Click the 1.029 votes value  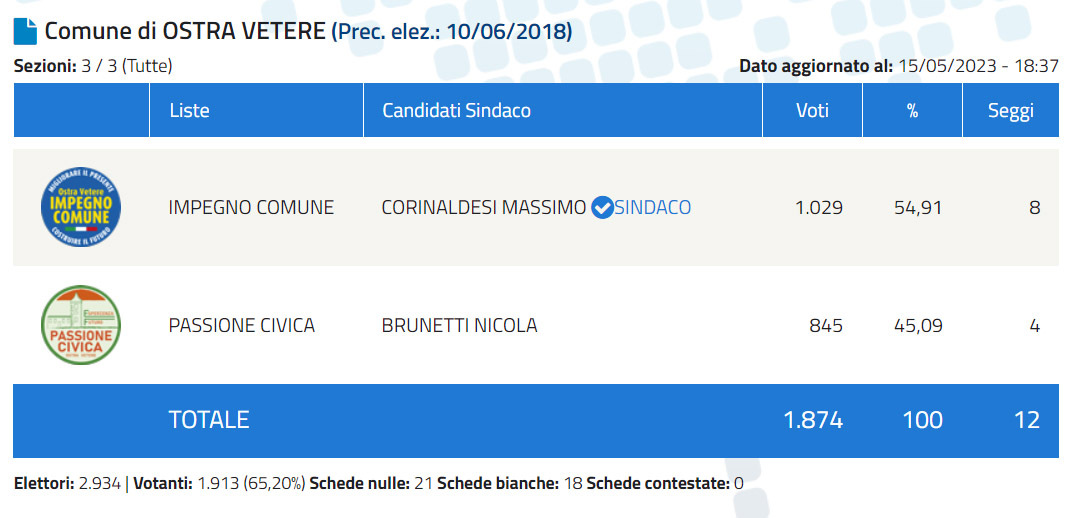coord(819,208)
